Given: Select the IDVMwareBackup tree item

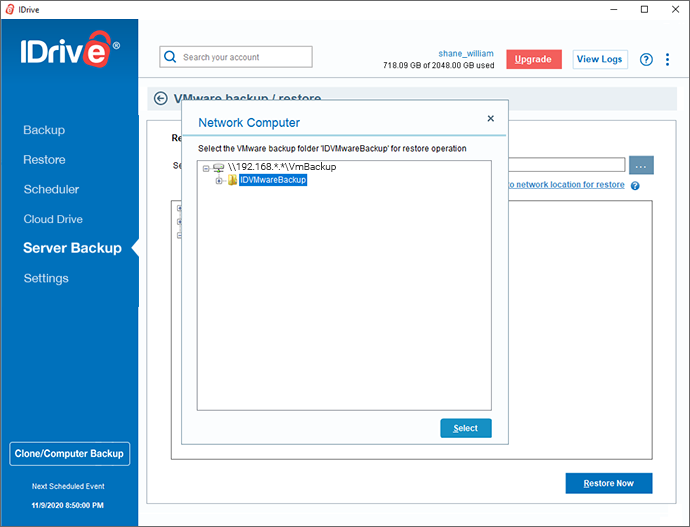Looking at the screenshot, I should click(x=273, y=180).
